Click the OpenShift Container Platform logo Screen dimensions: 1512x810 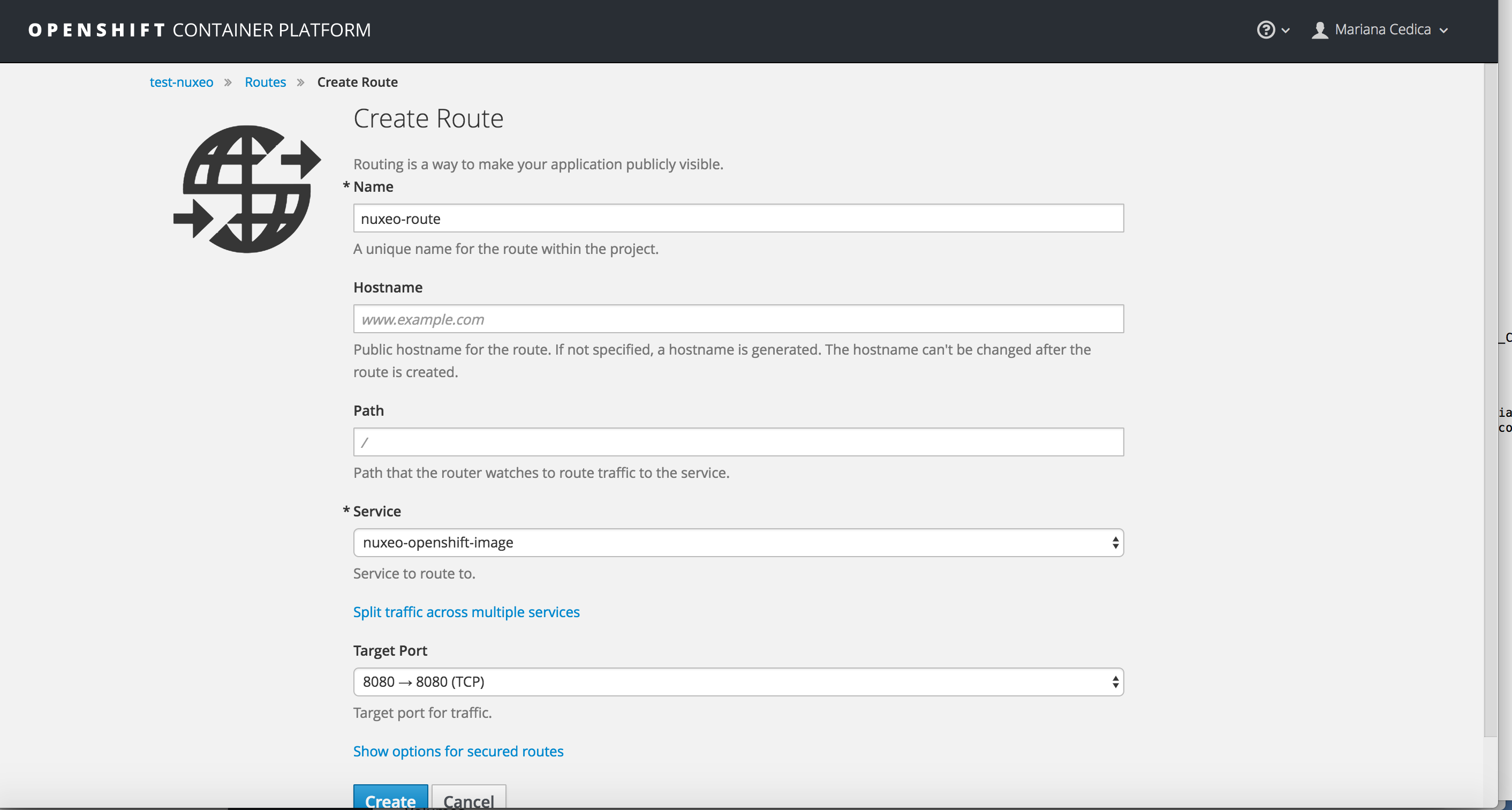coord(200,30)
